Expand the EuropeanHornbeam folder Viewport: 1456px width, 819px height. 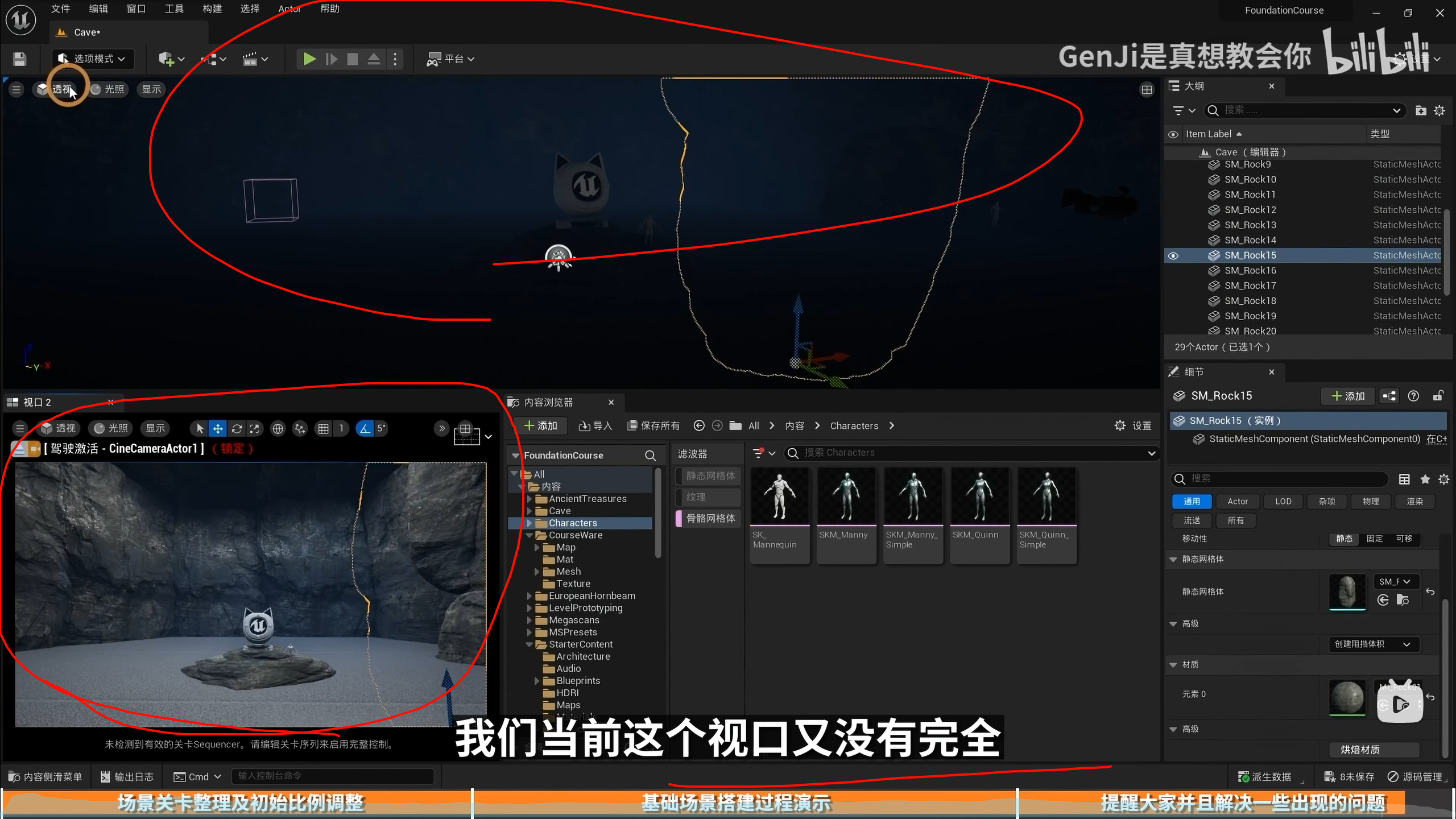pos(530,595)
